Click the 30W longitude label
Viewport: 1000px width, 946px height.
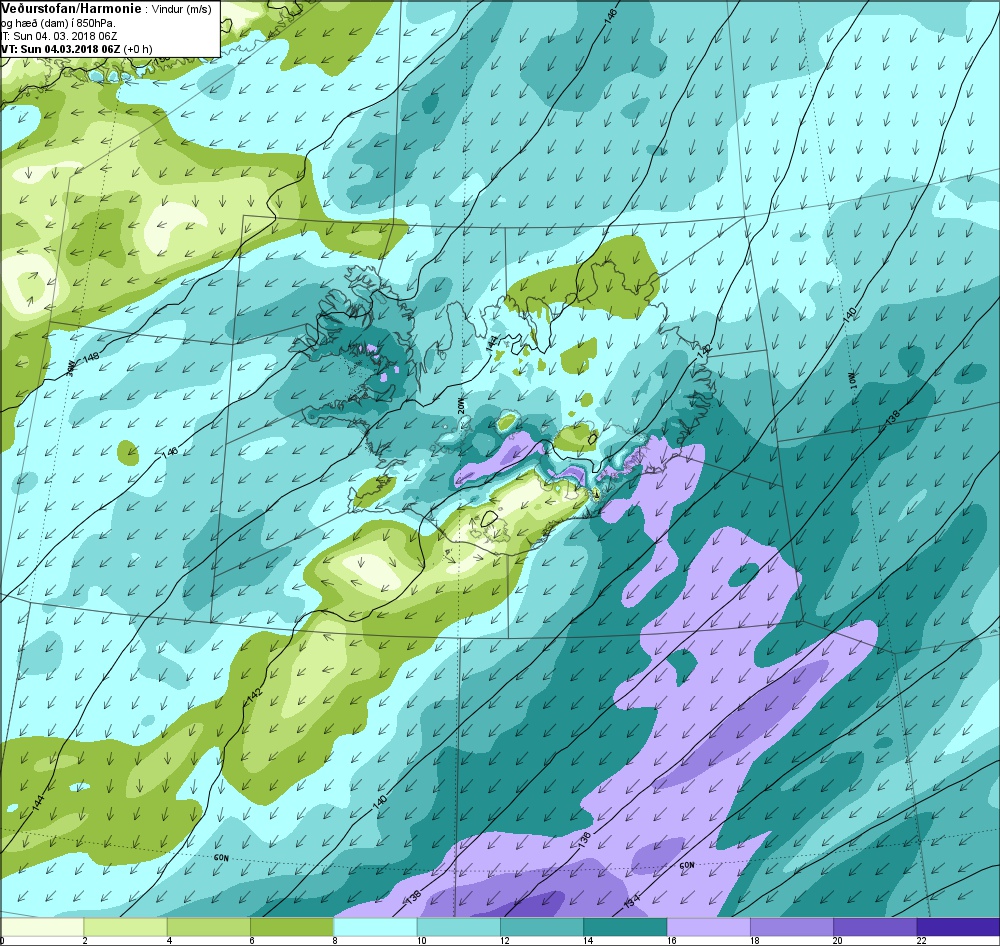point(73,367)
